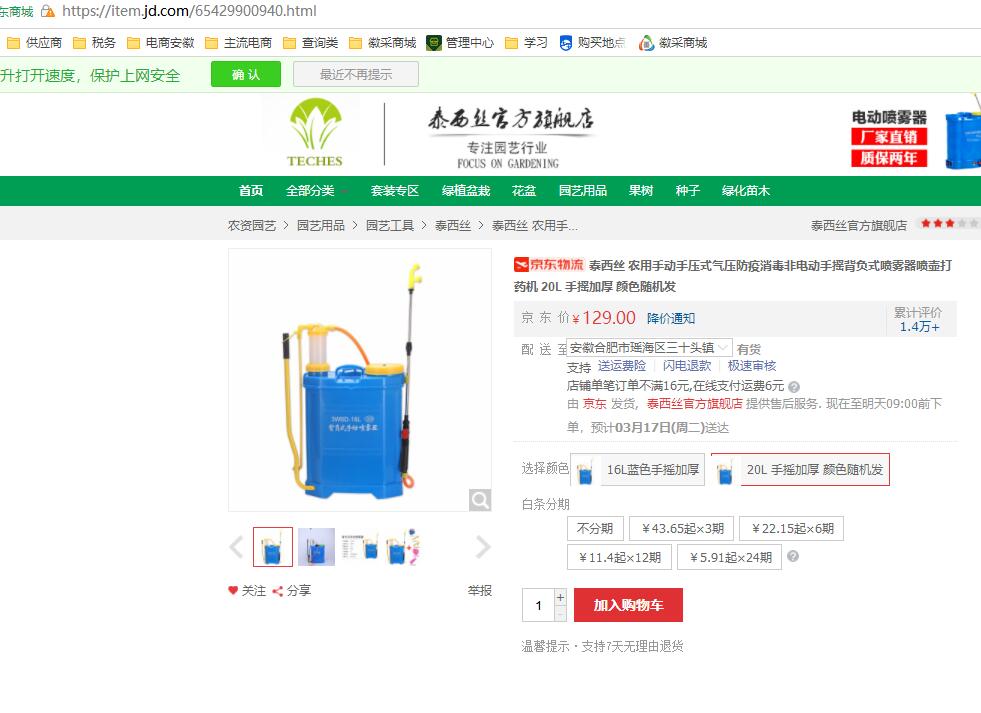Image resolution: width=981 pixels, height=713 pixels.
Task: Click the magnifier icon on product image
Action: click(480, 500)
